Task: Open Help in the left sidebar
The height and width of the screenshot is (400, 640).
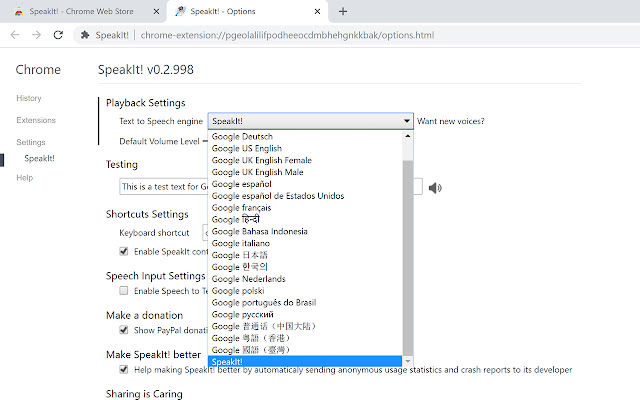Action: pos(24,177)
